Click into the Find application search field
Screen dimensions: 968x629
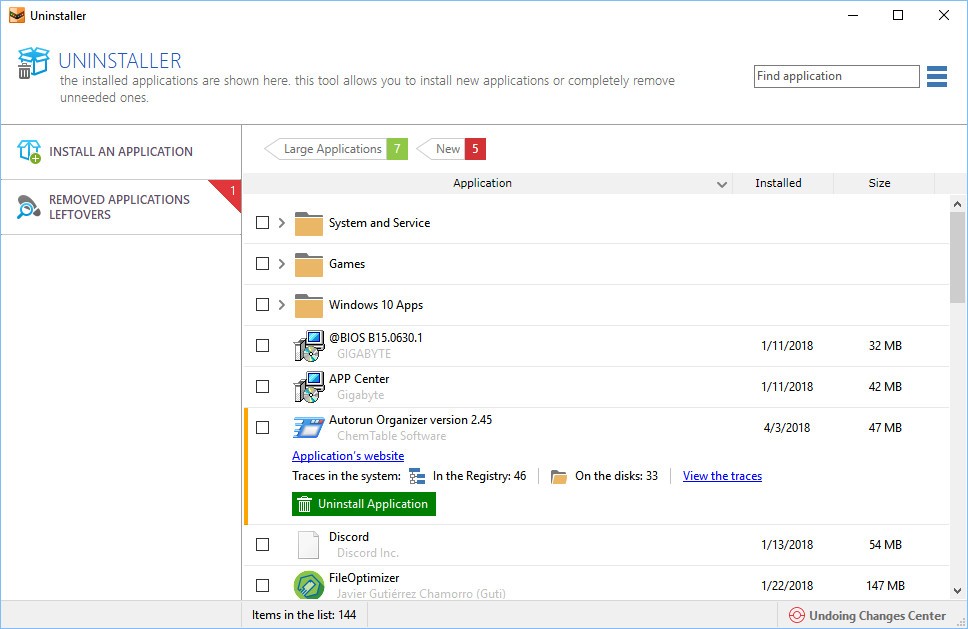pyautogui.click(x=835, y=76)
